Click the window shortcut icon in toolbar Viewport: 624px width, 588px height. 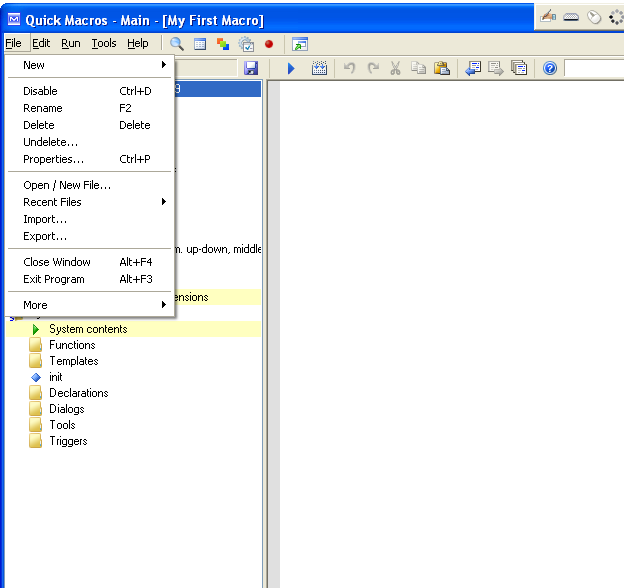click(300, 44)
